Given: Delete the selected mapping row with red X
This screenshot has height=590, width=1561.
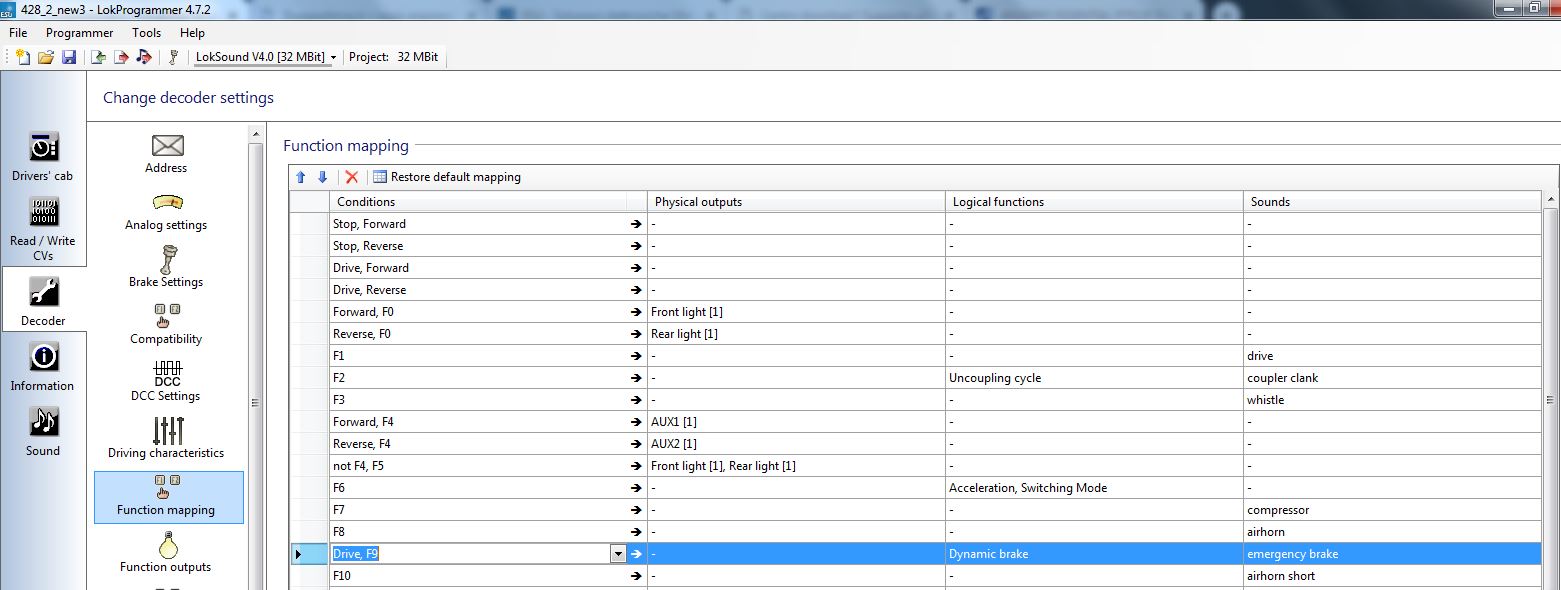Looking at the screenshot, I should point(351,177).
